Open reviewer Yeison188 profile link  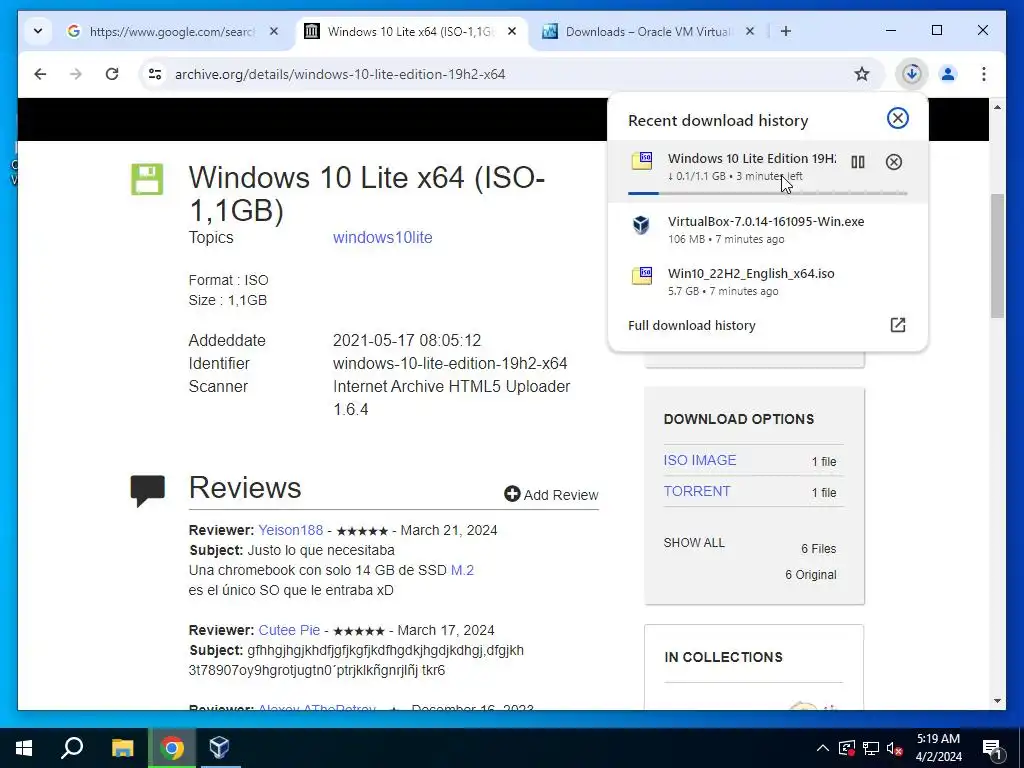point(291,530)
